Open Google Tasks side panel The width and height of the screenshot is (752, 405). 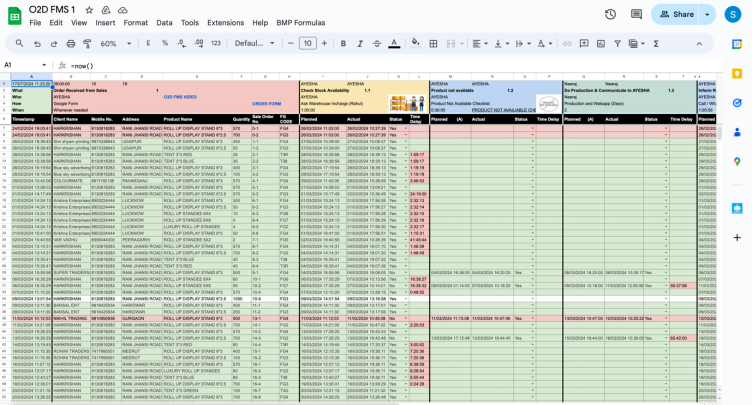click(737, 103)
